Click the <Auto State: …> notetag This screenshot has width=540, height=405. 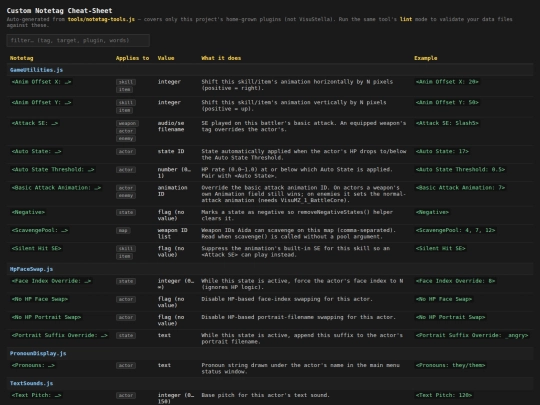pos(36,151)
